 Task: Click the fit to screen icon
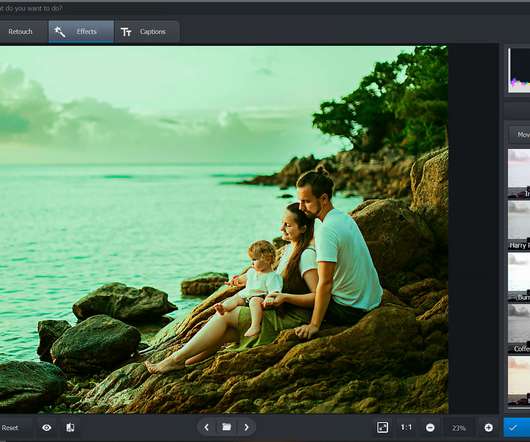382,427
